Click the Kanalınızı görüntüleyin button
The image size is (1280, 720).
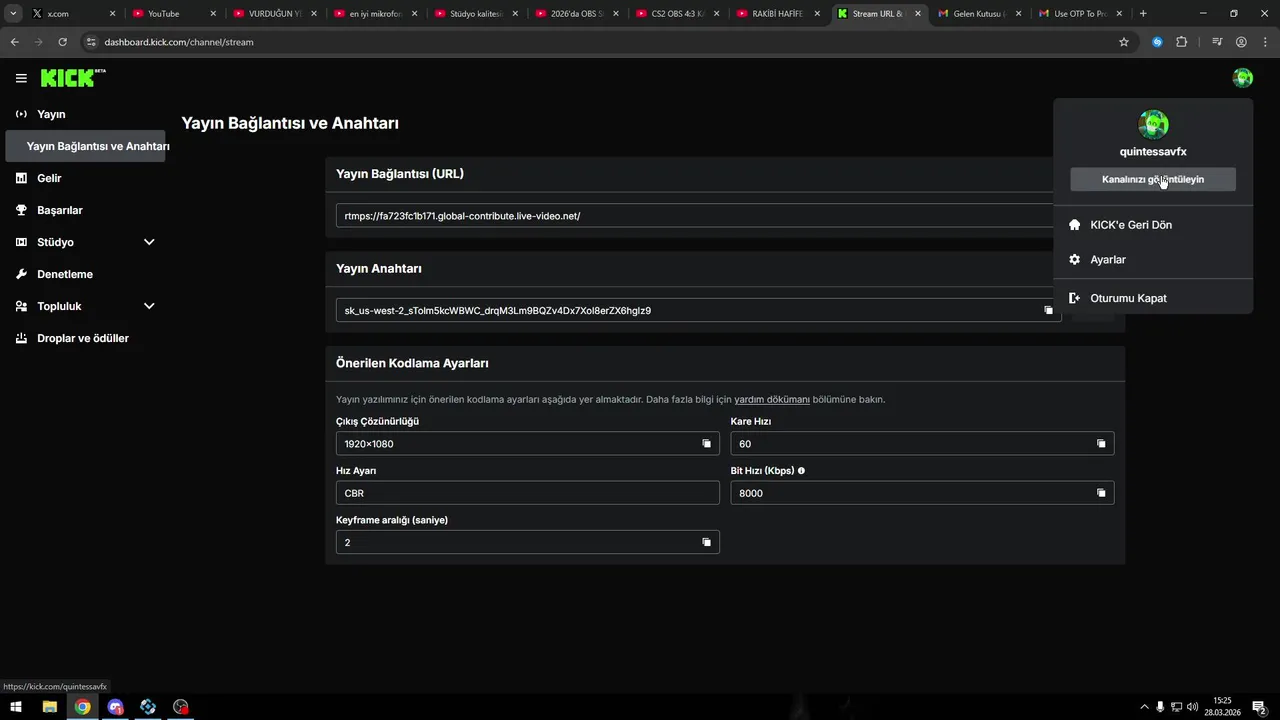click(1152, 179)
